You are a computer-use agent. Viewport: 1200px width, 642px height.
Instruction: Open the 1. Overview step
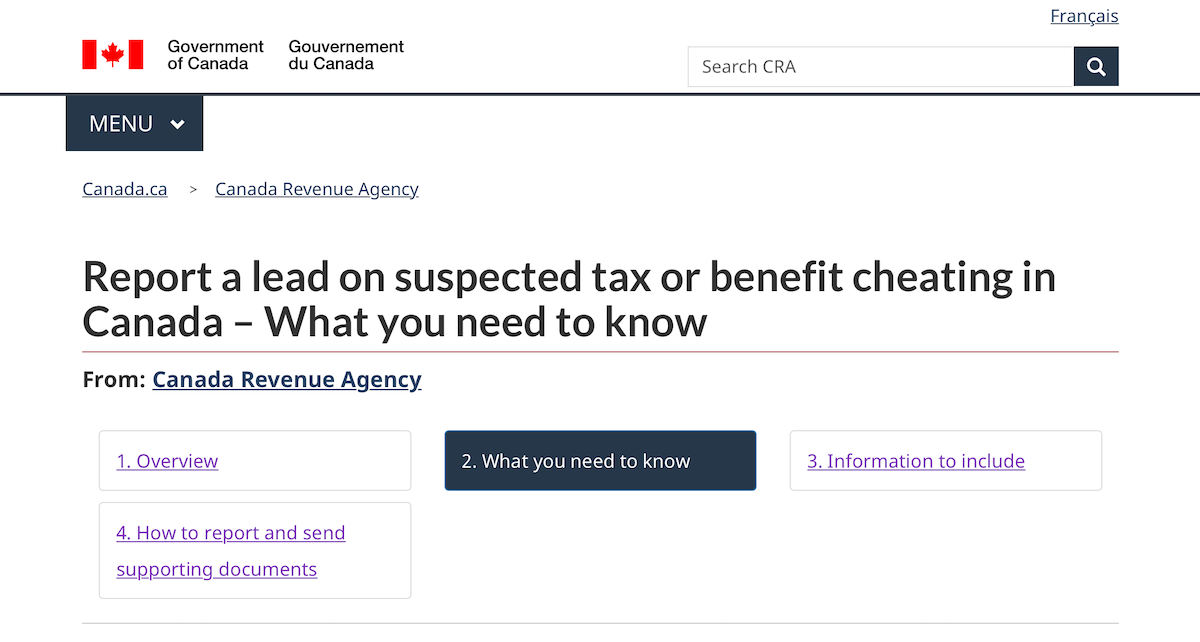pos(167,461)
